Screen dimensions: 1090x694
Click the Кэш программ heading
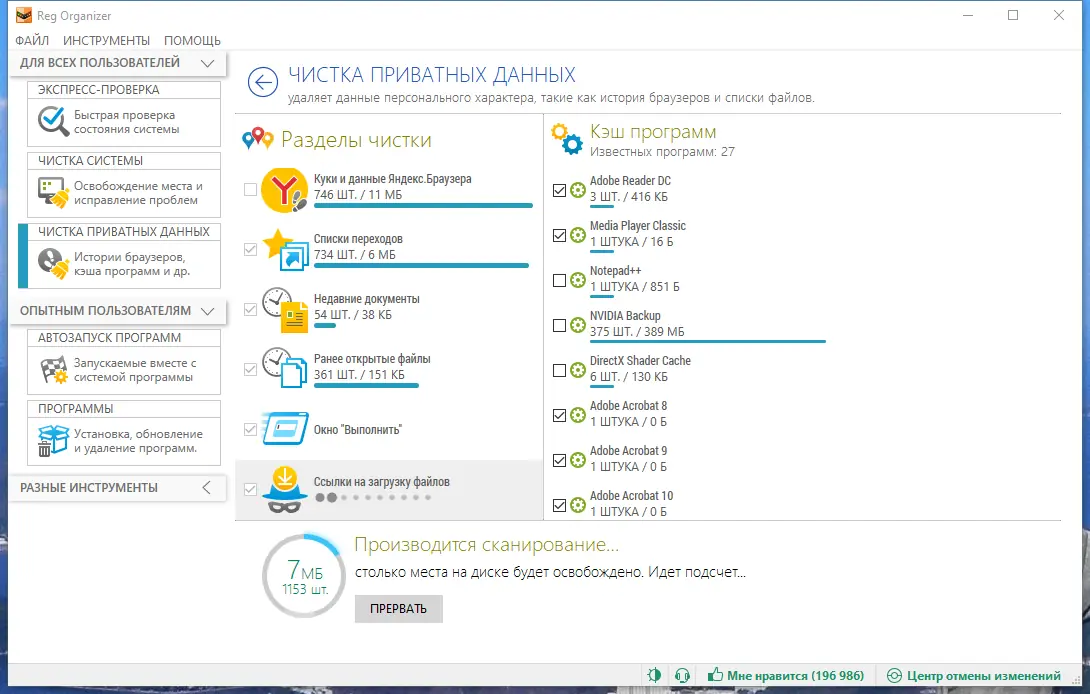(x=653, y=131)
